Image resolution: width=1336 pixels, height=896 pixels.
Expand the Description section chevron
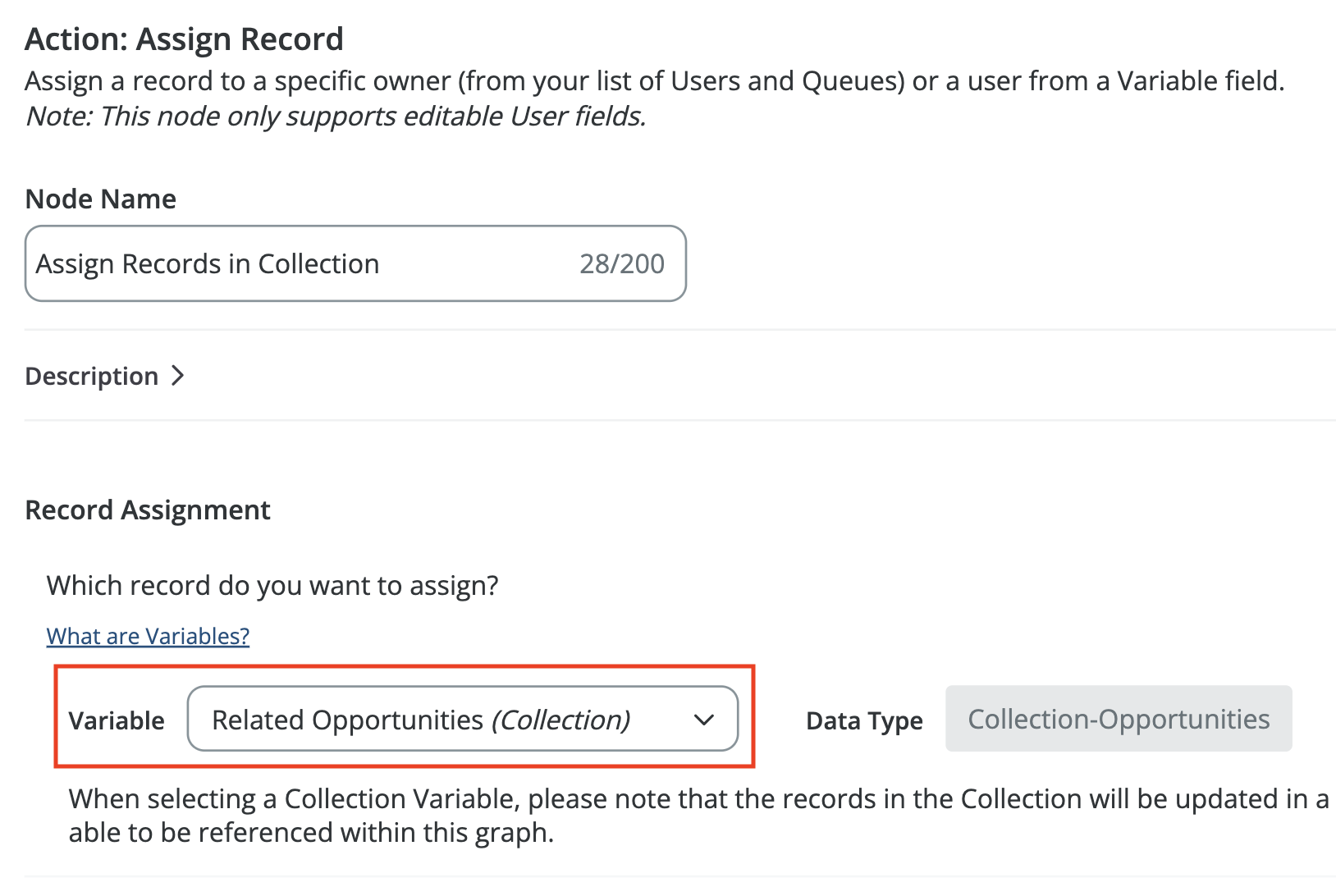tap(177, 376)
